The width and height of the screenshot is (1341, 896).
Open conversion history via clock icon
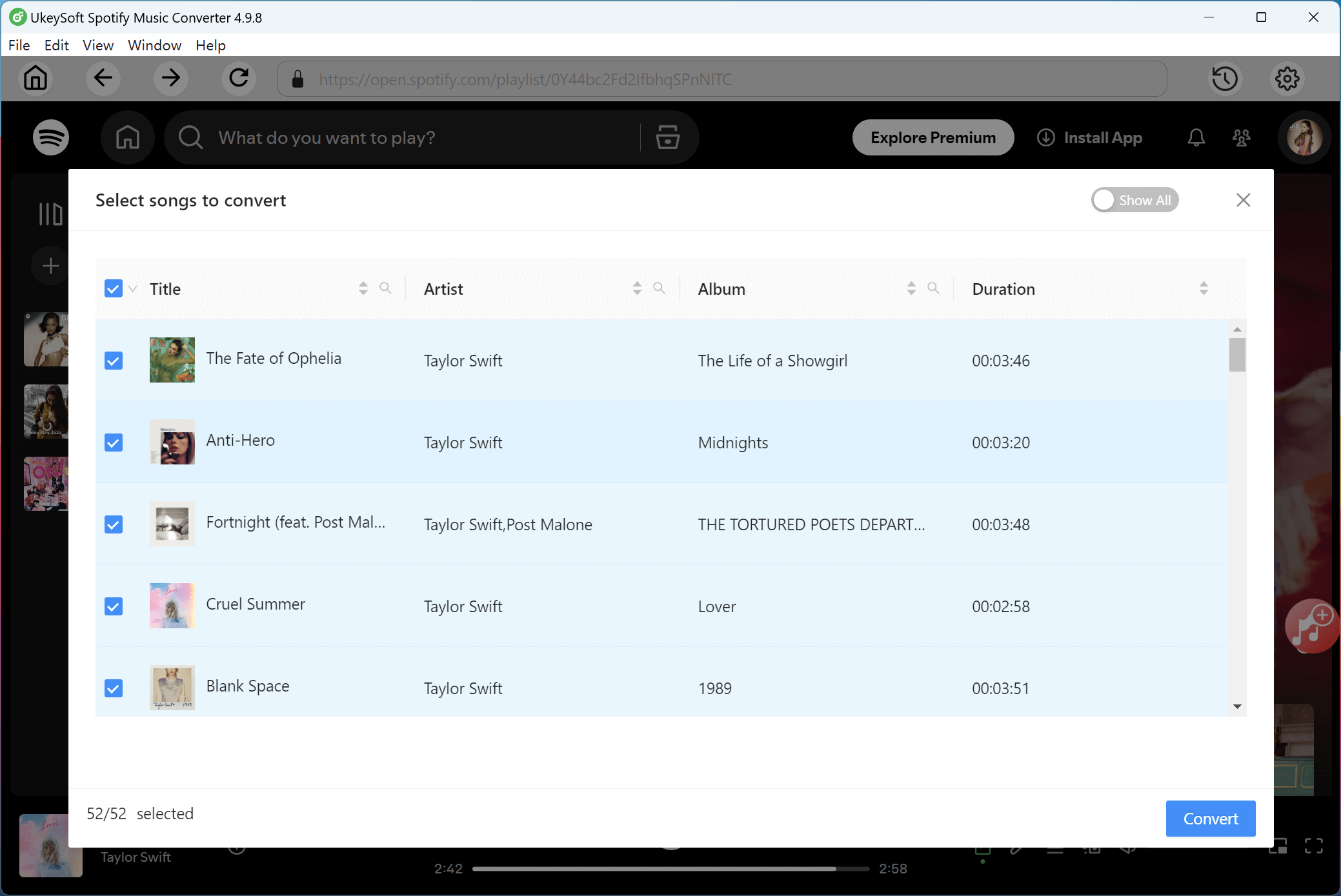point(1225,79)
